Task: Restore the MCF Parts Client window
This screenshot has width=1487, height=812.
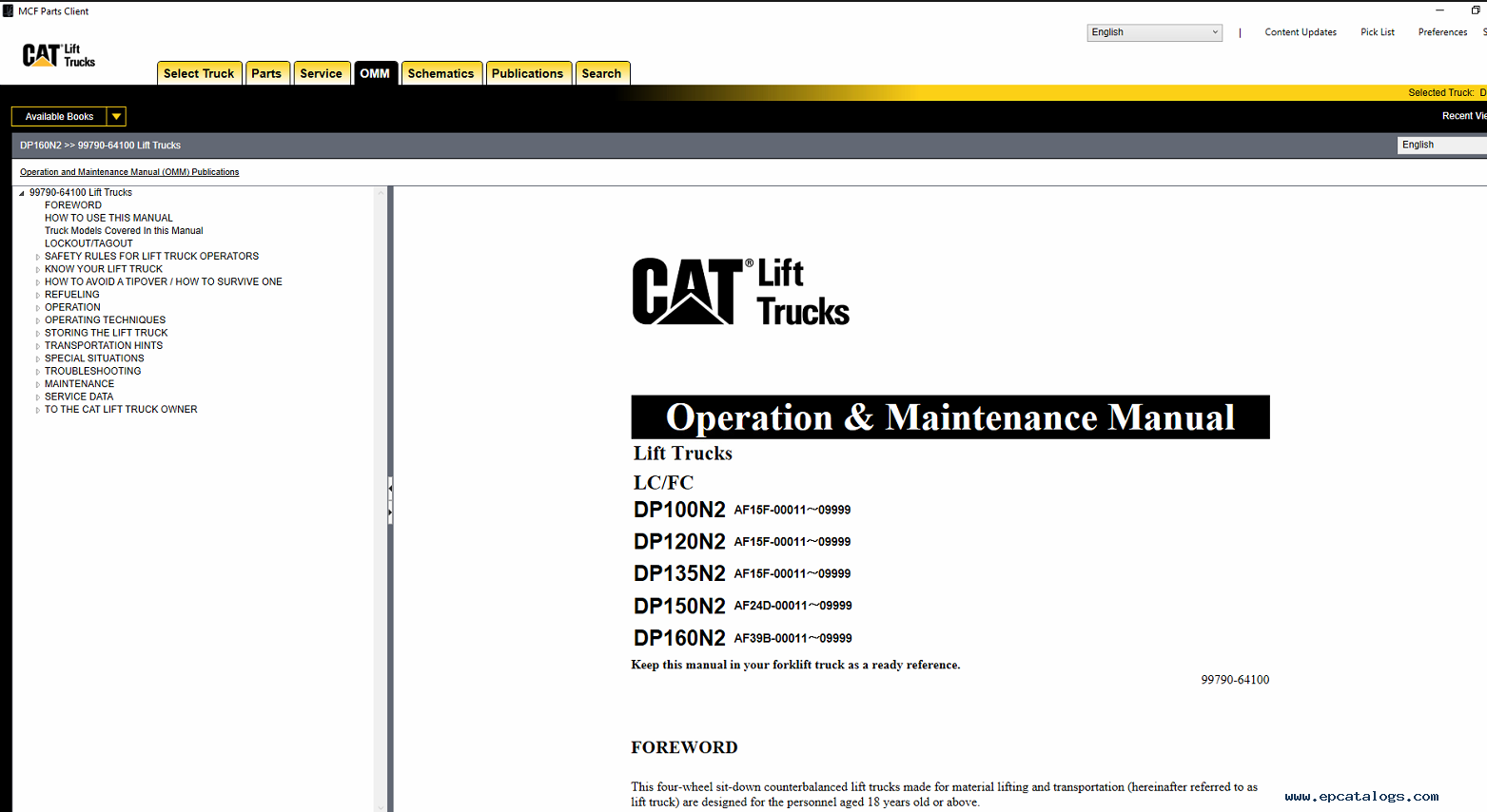Action: tap(1476, 10)
